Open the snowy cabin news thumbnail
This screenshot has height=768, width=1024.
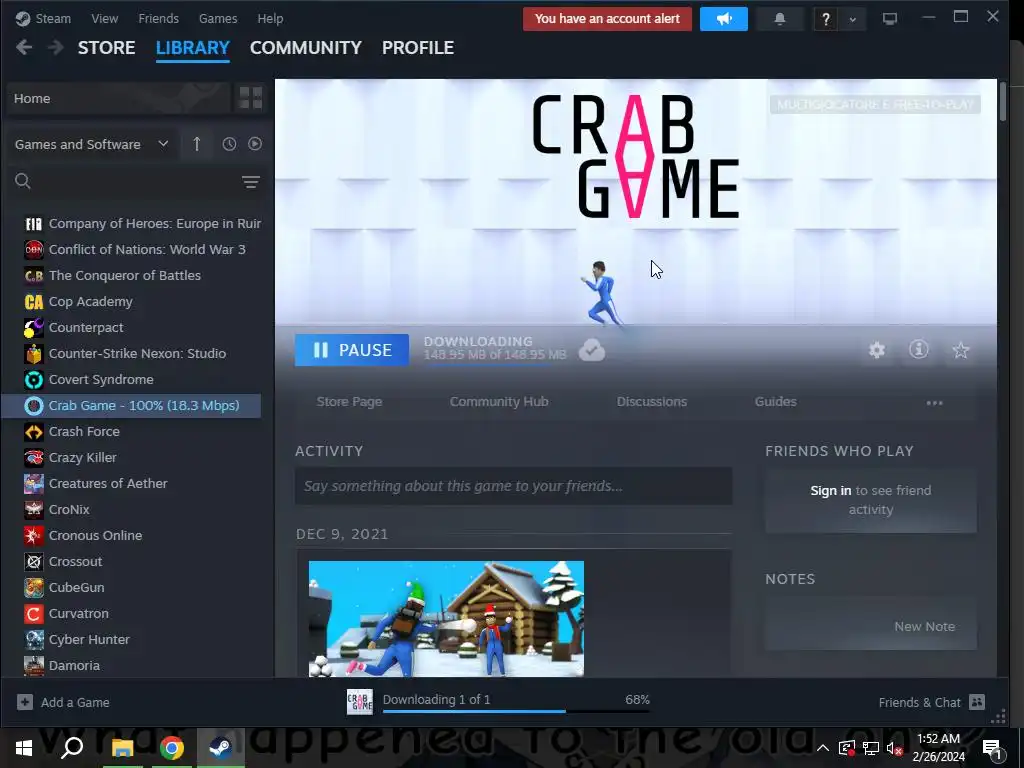pyautogui.click(x=446, y=618)
